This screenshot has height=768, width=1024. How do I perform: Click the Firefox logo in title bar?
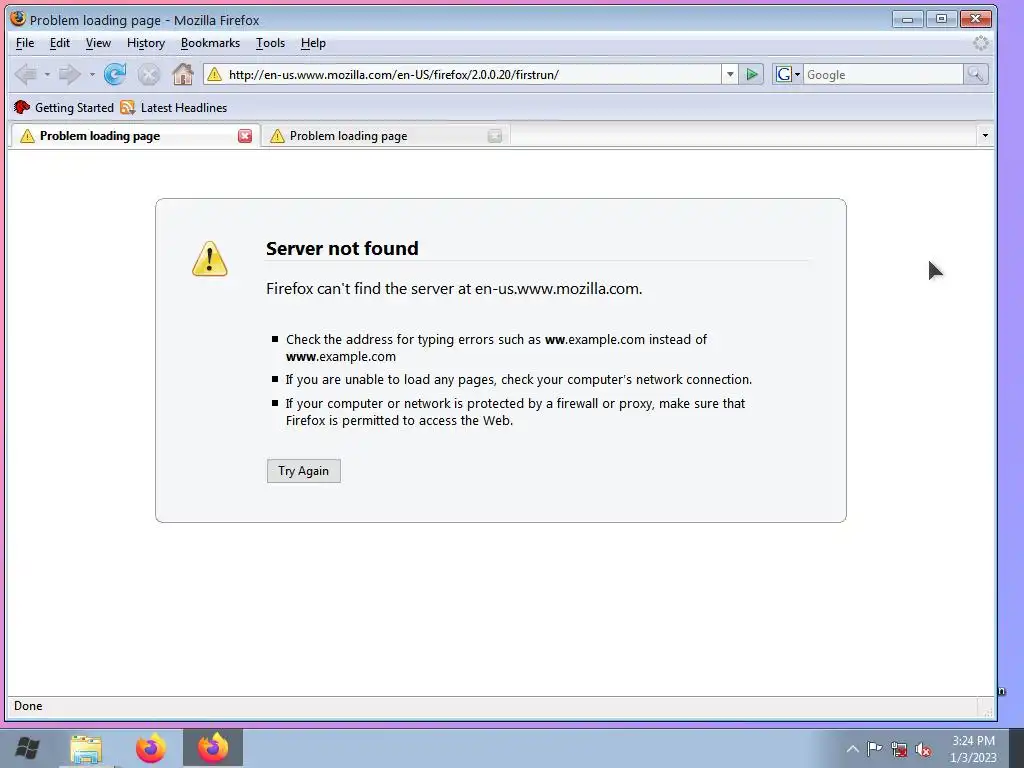pos(18,19)
